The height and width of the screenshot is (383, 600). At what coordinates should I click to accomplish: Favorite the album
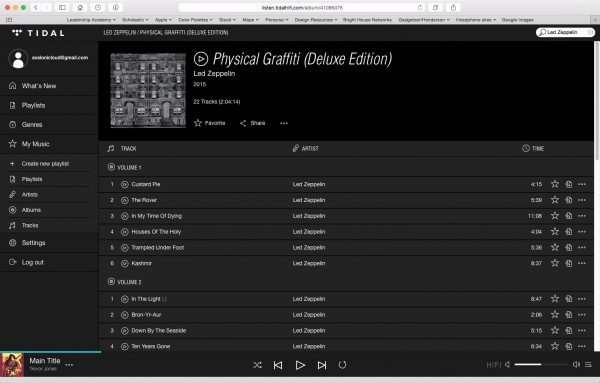click(x=210, y=123)
